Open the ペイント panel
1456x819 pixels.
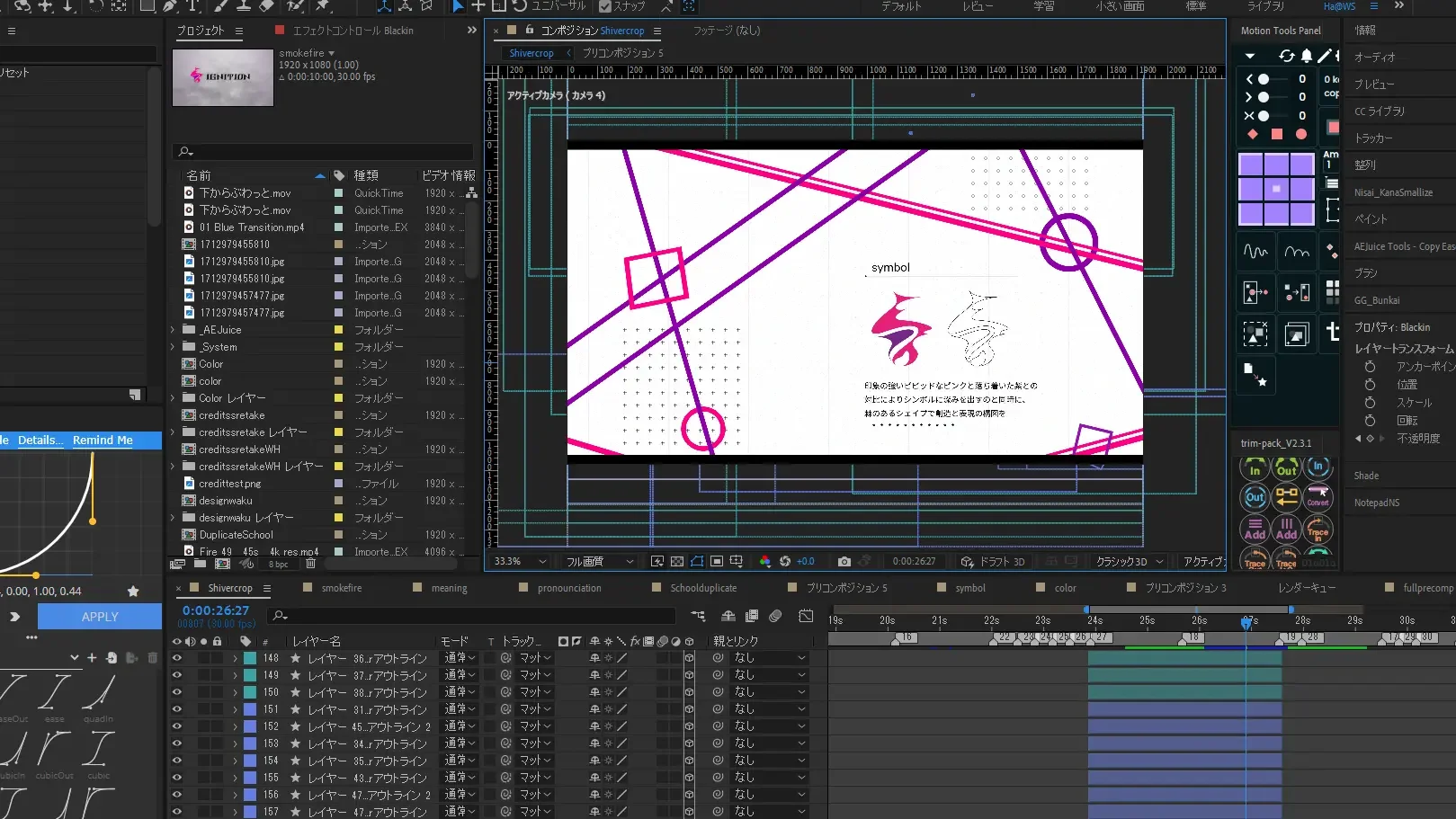(x=1371, y=219)
